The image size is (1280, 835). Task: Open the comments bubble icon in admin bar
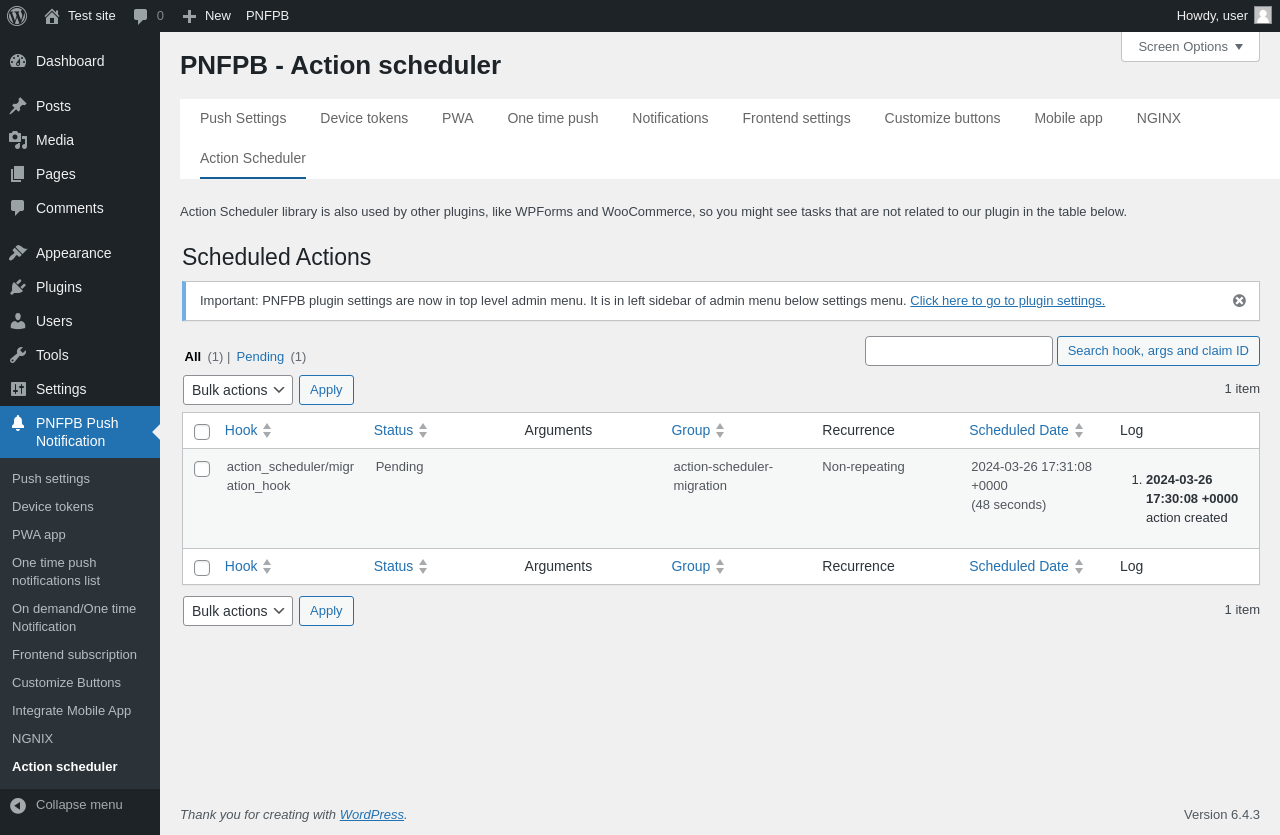coord(141,16)
